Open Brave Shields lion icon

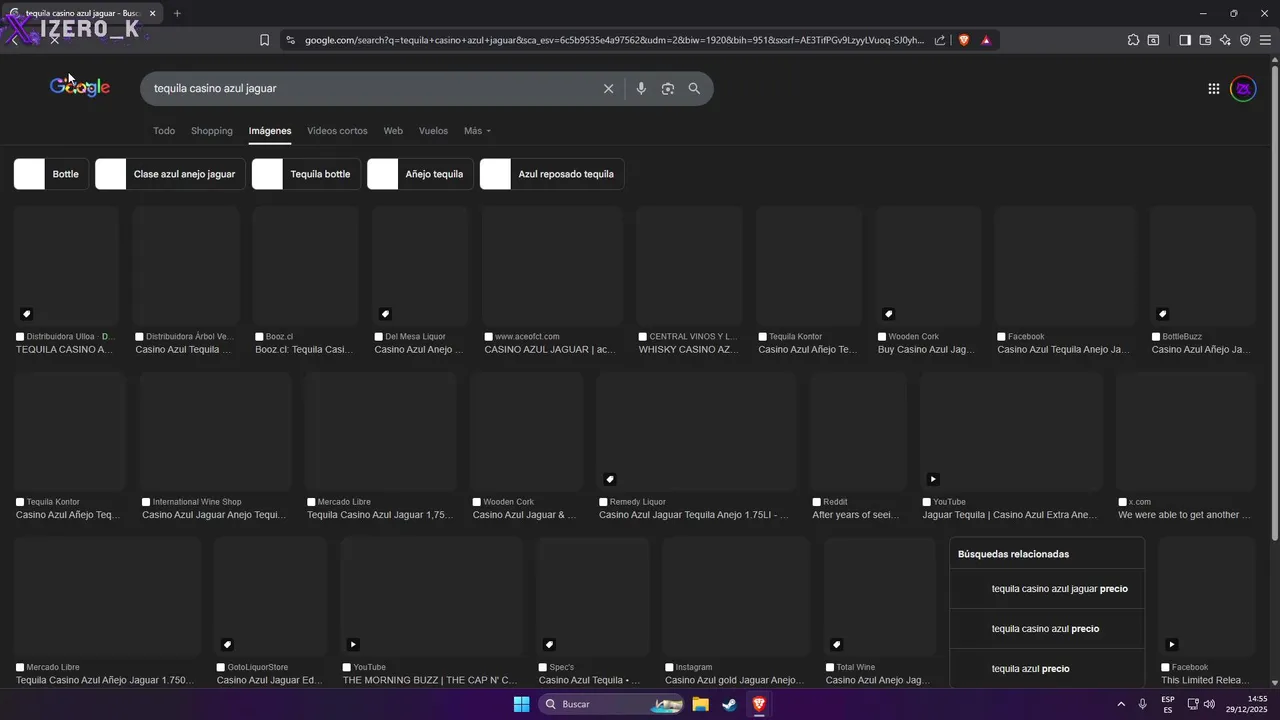click(964, 40)
